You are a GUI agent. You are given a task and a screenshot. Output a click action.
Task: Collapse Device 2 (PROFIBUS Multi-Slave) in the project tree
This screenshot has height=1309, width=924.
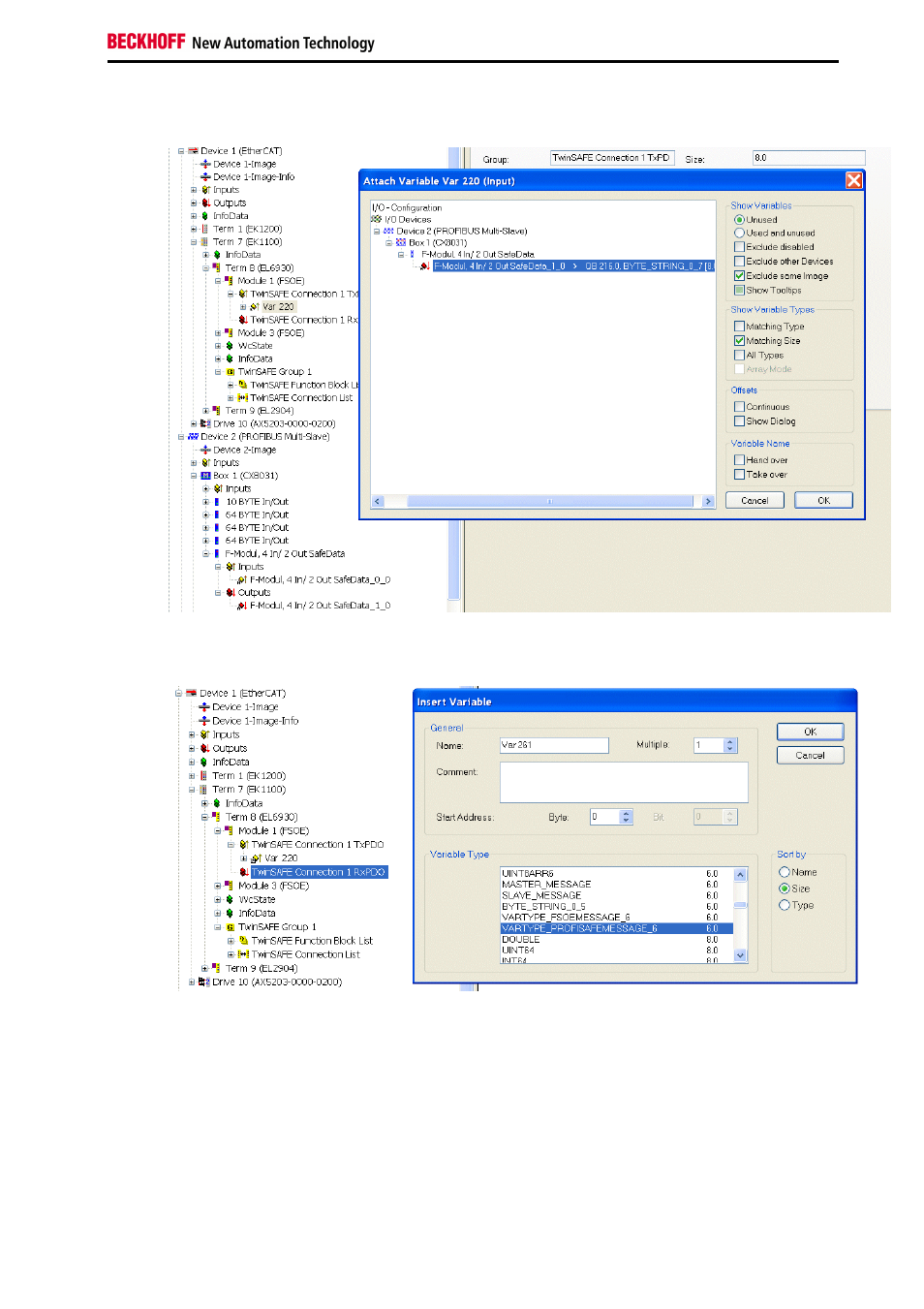[181, 437]
